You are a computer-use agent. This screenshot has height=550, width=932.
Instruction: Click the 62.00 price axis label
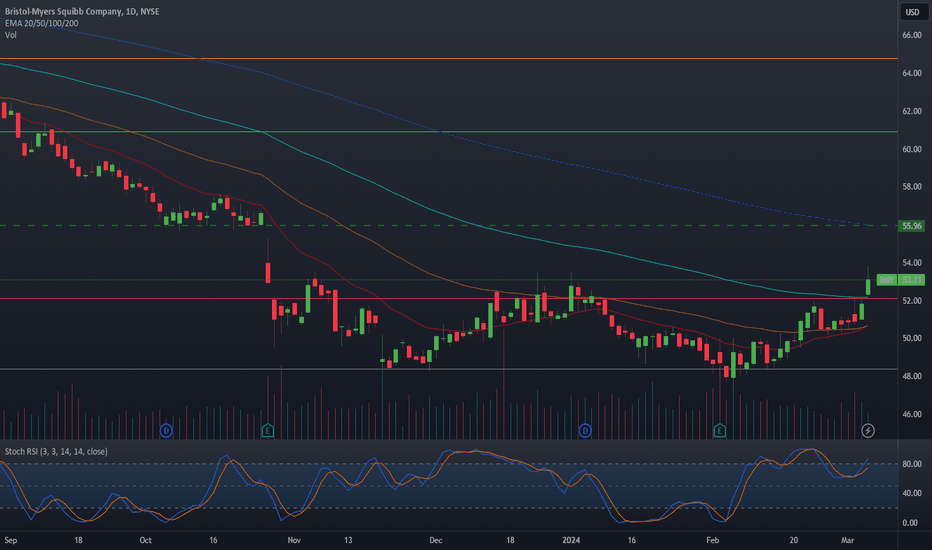[x=912, y=111]
